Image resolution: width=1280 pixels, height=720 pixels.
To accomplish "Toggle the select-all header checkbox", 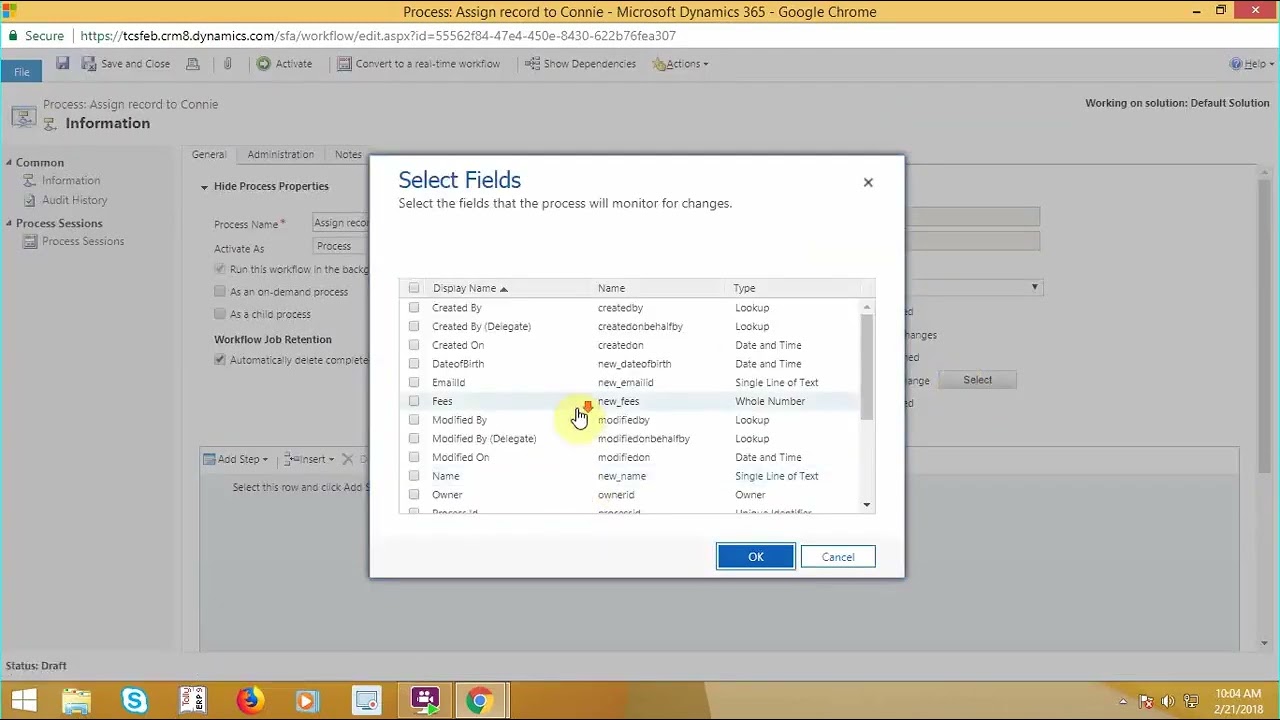I will click(x=414, y=288).
